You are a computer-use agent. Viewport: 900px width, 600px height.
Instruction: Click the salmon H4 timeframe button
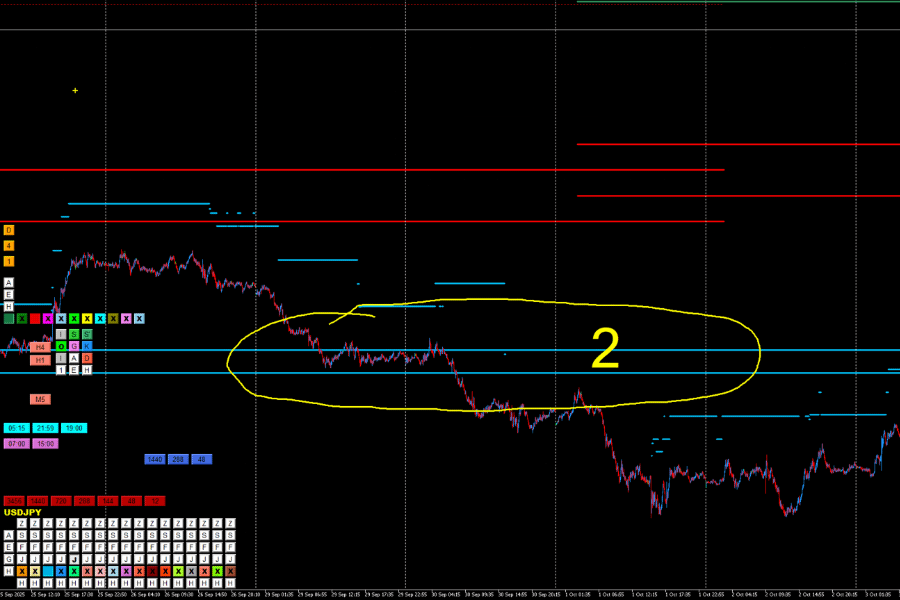pos(40,346)
